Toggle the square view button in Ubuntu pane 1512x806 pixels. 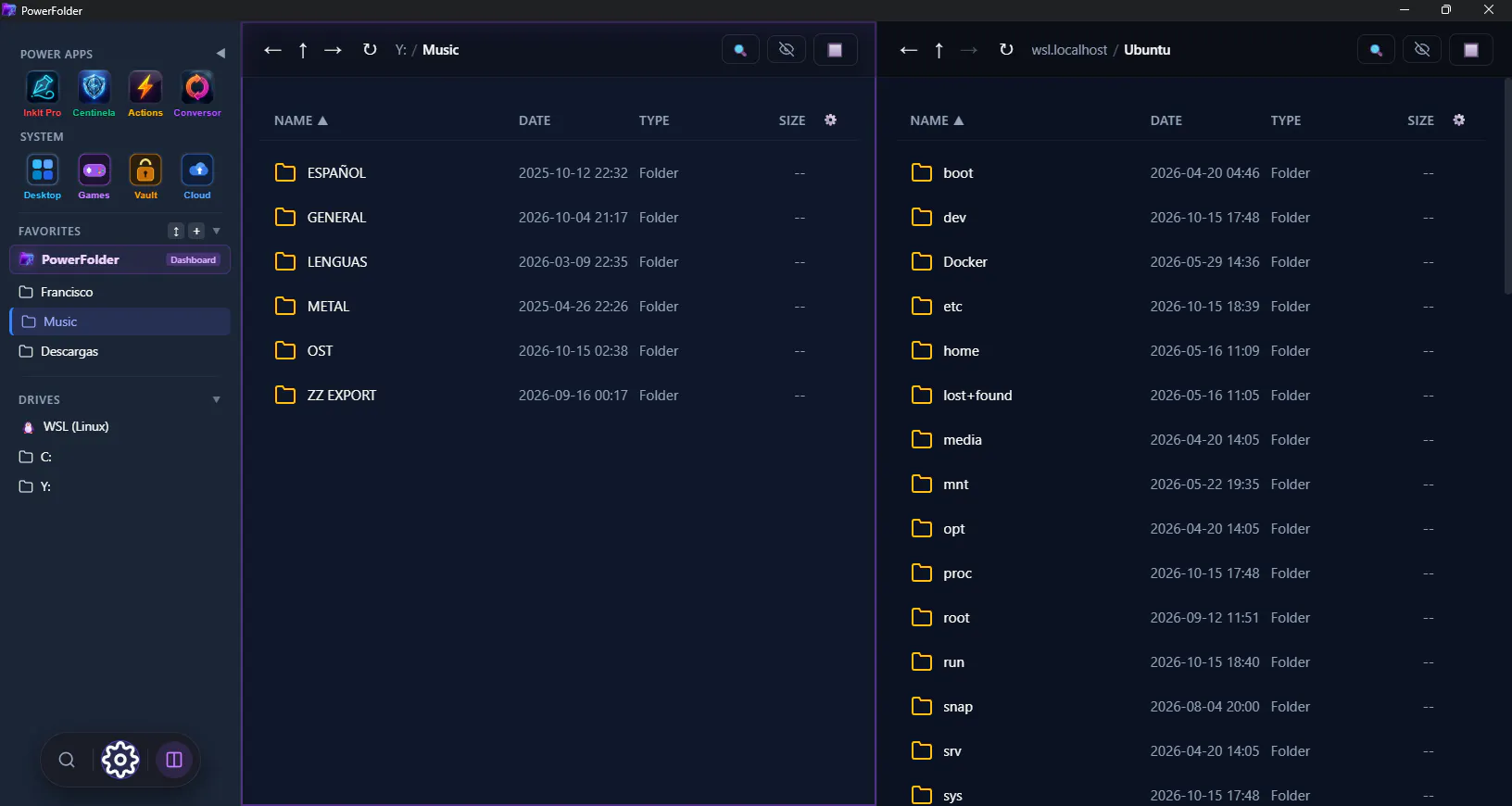pyautogui.click(x=1471, y=50)
